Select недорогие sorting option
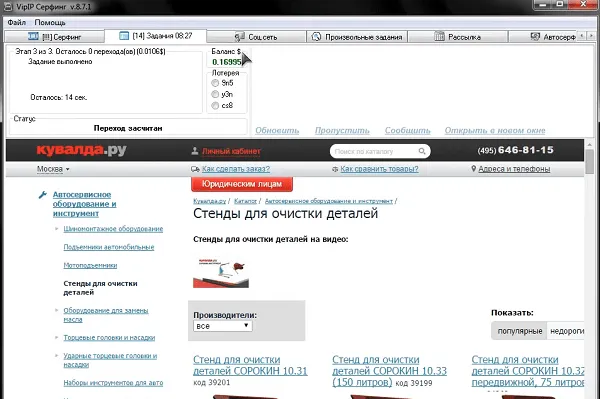This screenshot has width=600, height=399. 566,331
